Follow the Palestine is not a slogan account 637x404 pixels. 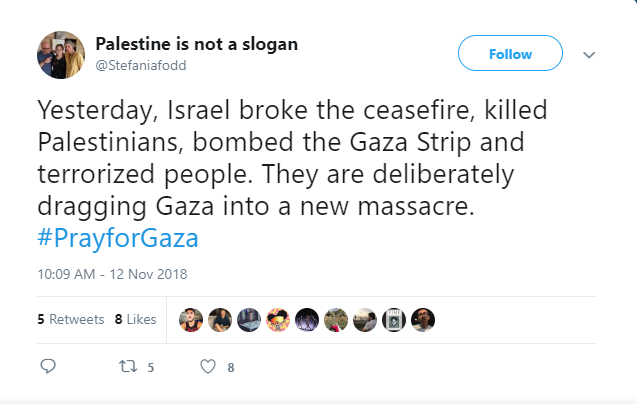[x=510, y=53]
